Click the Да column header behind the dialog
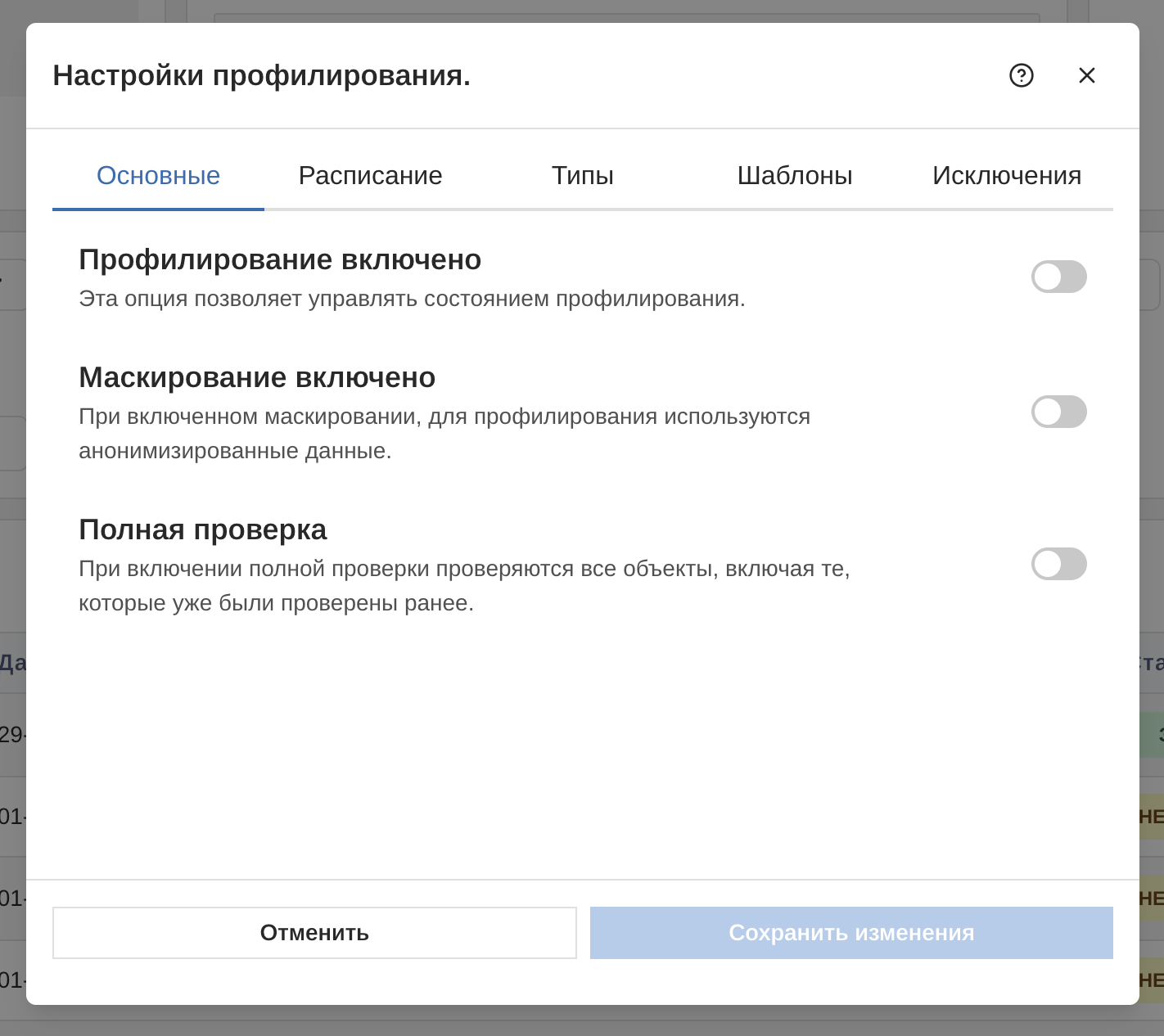 click(x=10, y=661)
